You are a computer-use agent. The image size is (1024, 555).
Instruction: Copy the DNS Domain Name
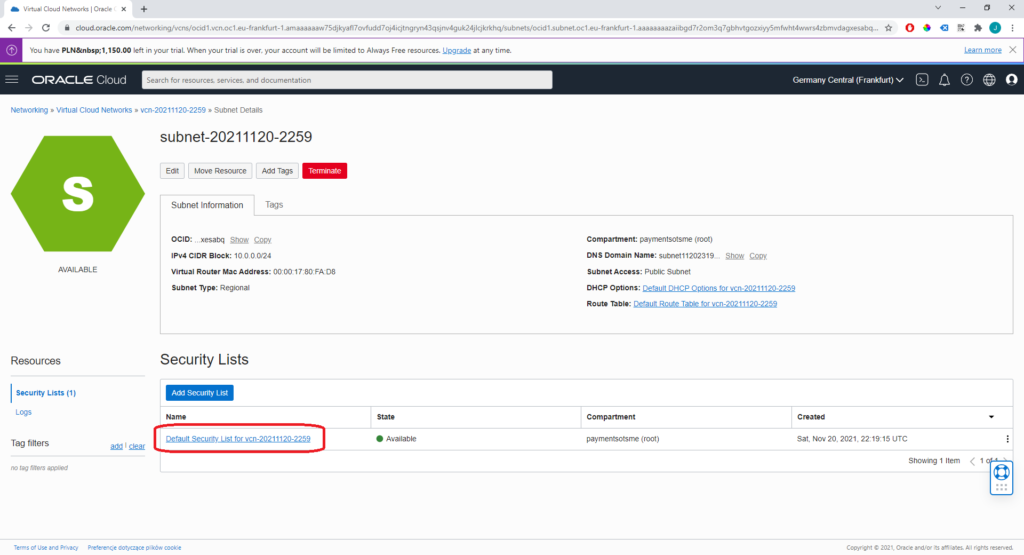[758, 255]
